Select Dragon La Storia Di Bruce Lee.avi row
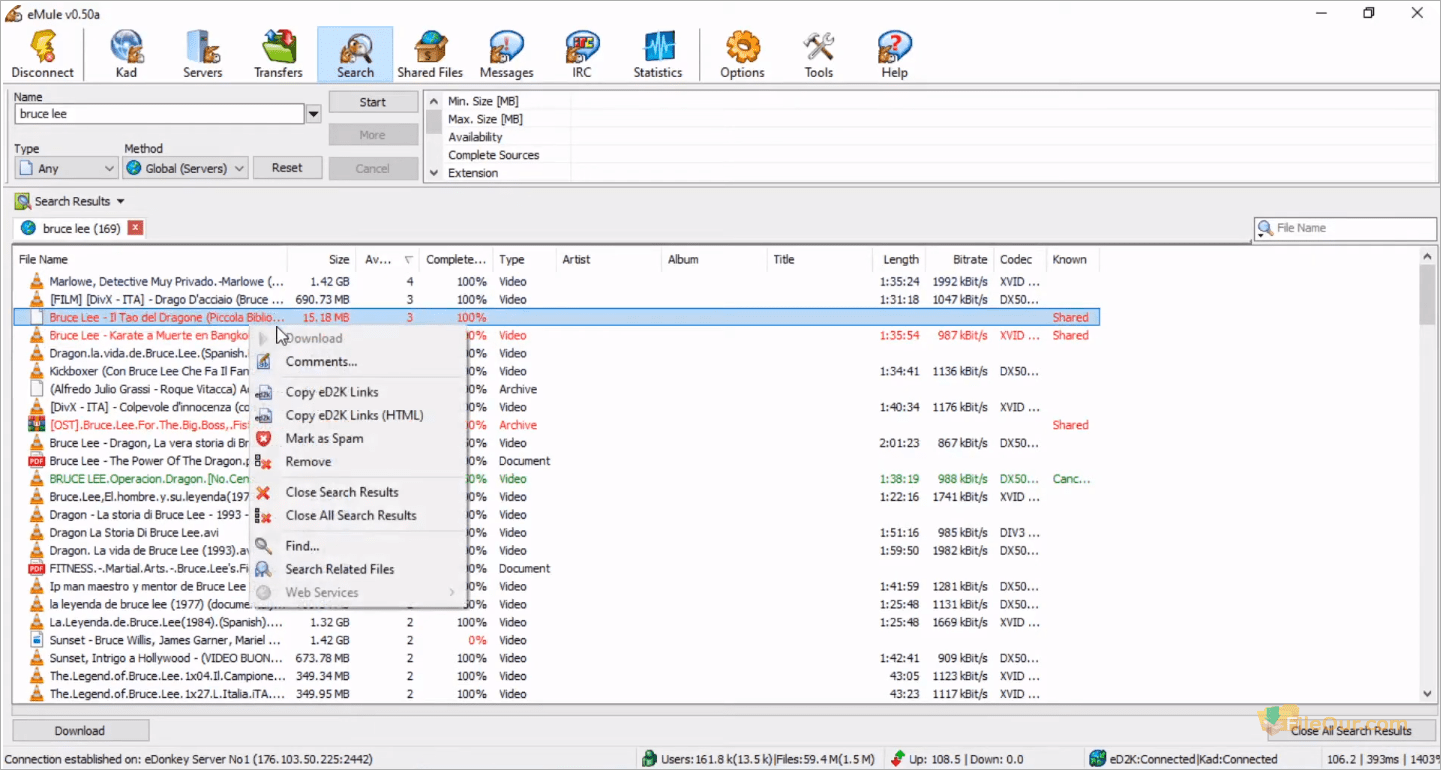 (555, 533)
